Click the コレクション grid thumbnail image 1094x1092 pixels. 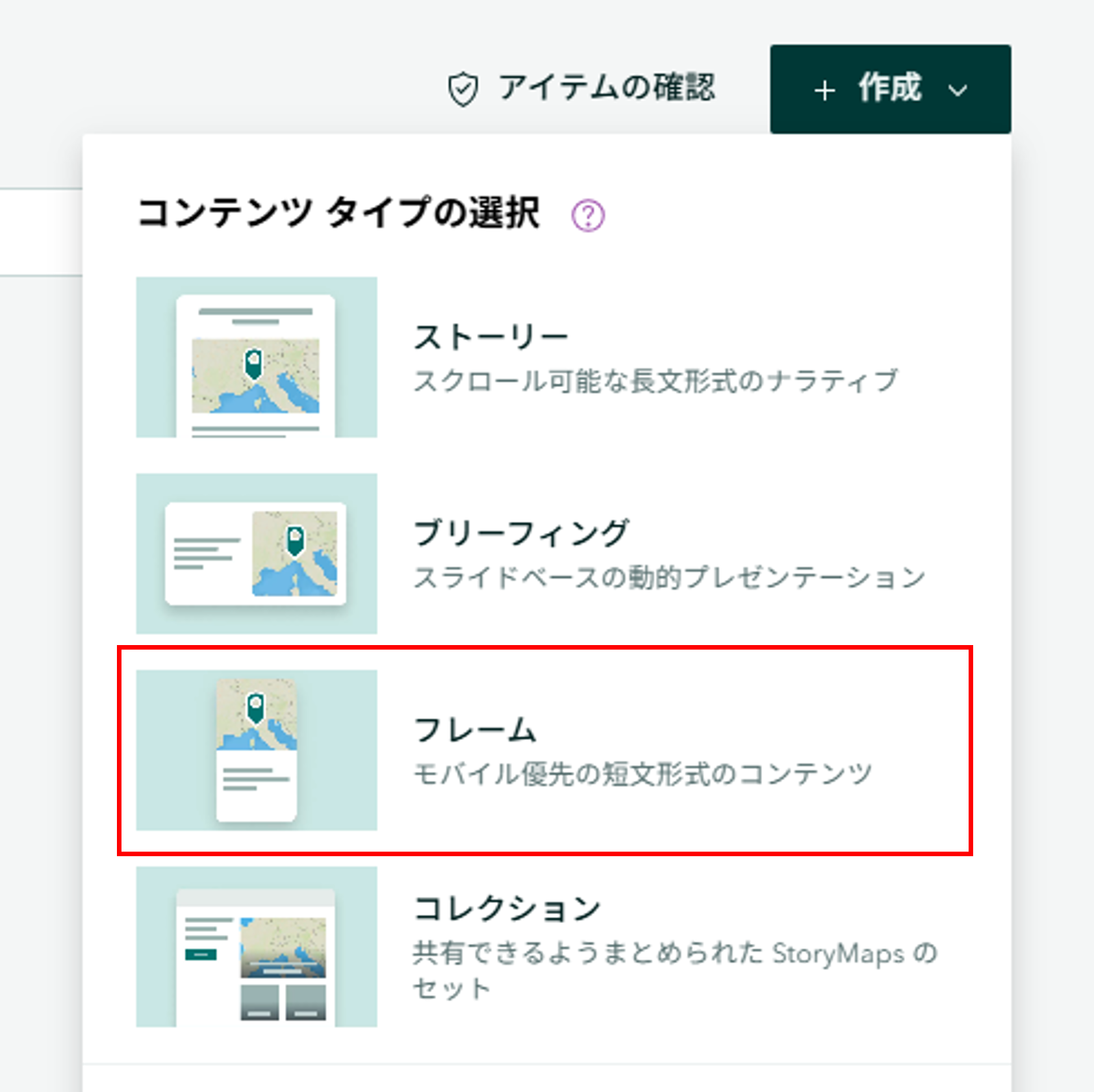[257, 946]
